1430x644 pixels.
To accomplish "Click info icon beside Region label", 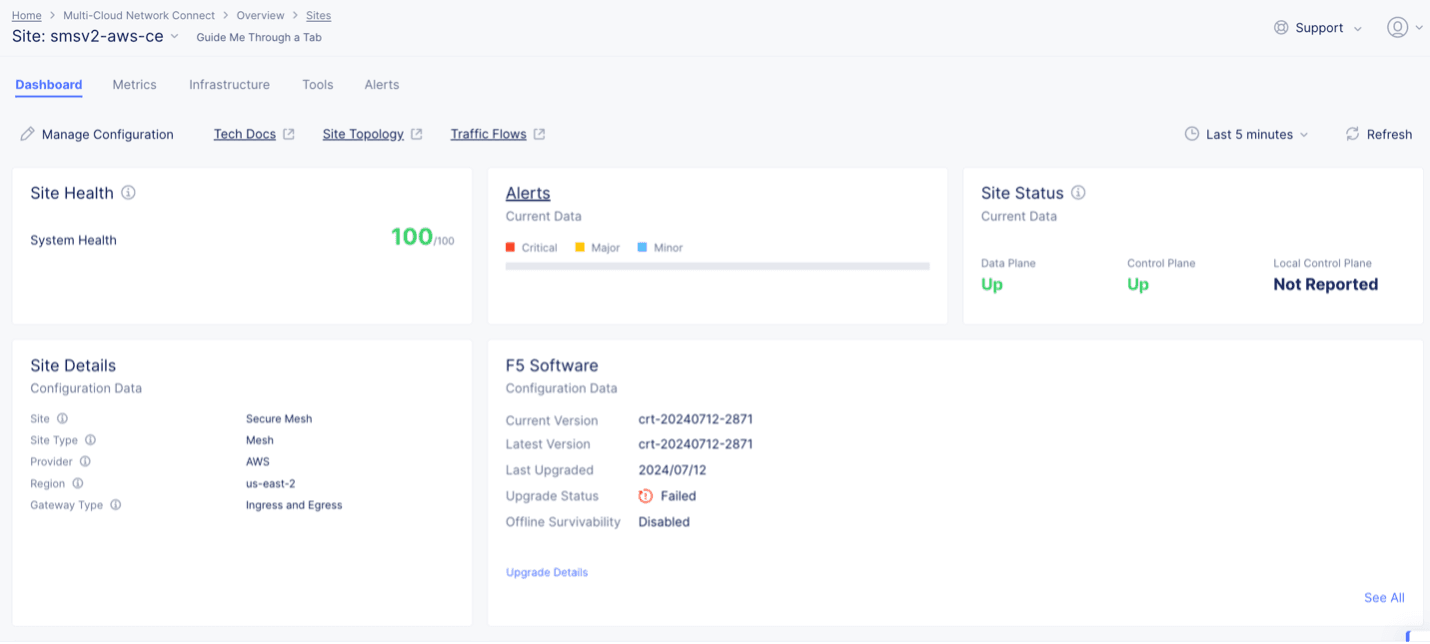I will pyautogui.click(x=78, y=484).
